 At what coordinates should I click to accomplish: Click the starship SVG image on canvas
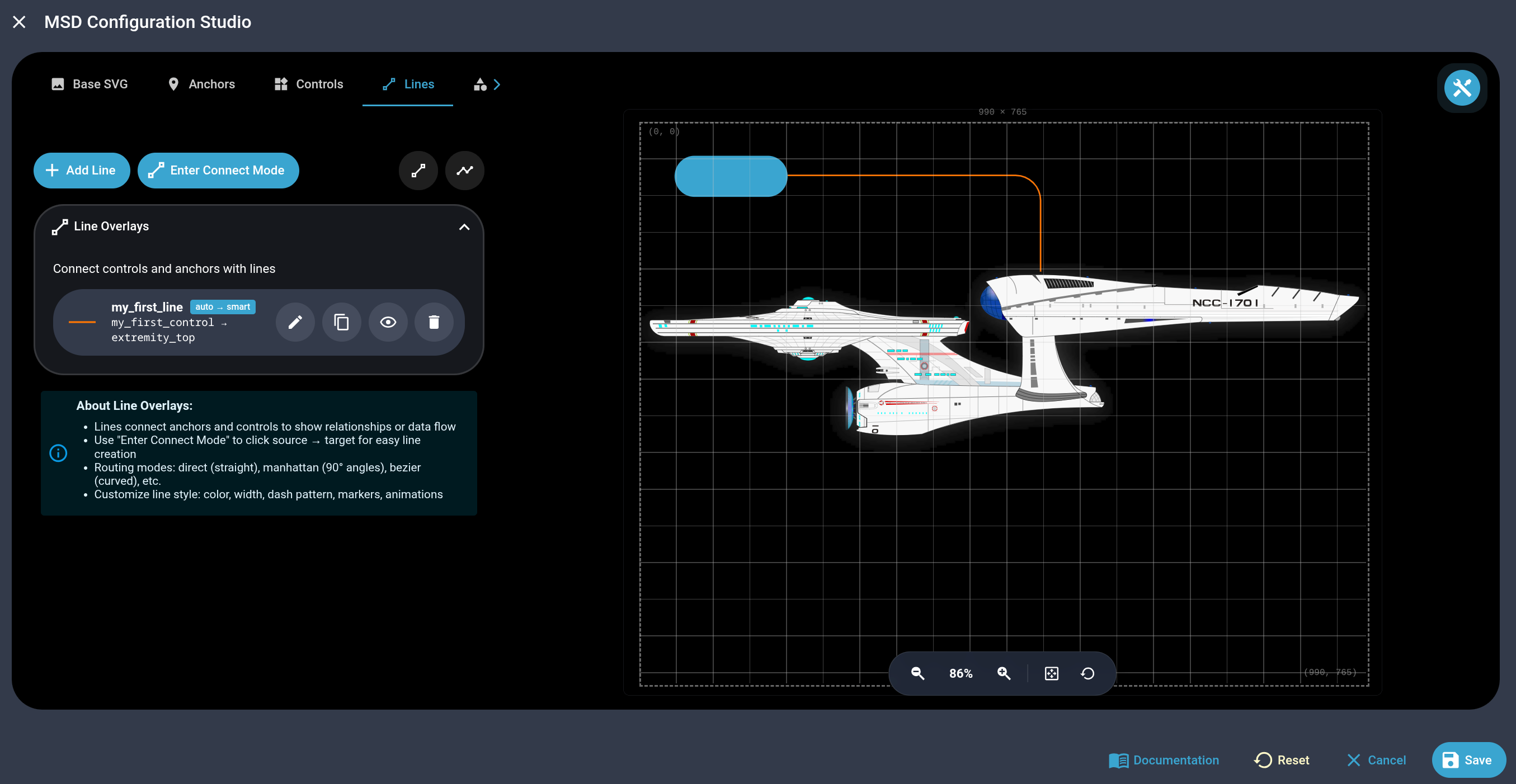(1004, 356)
